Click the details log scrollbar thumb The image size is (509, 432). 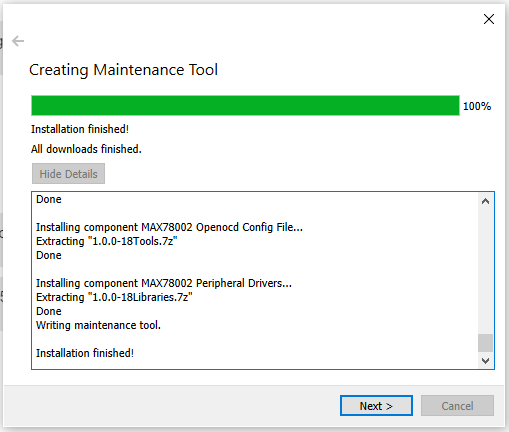(x=485, y=343)
